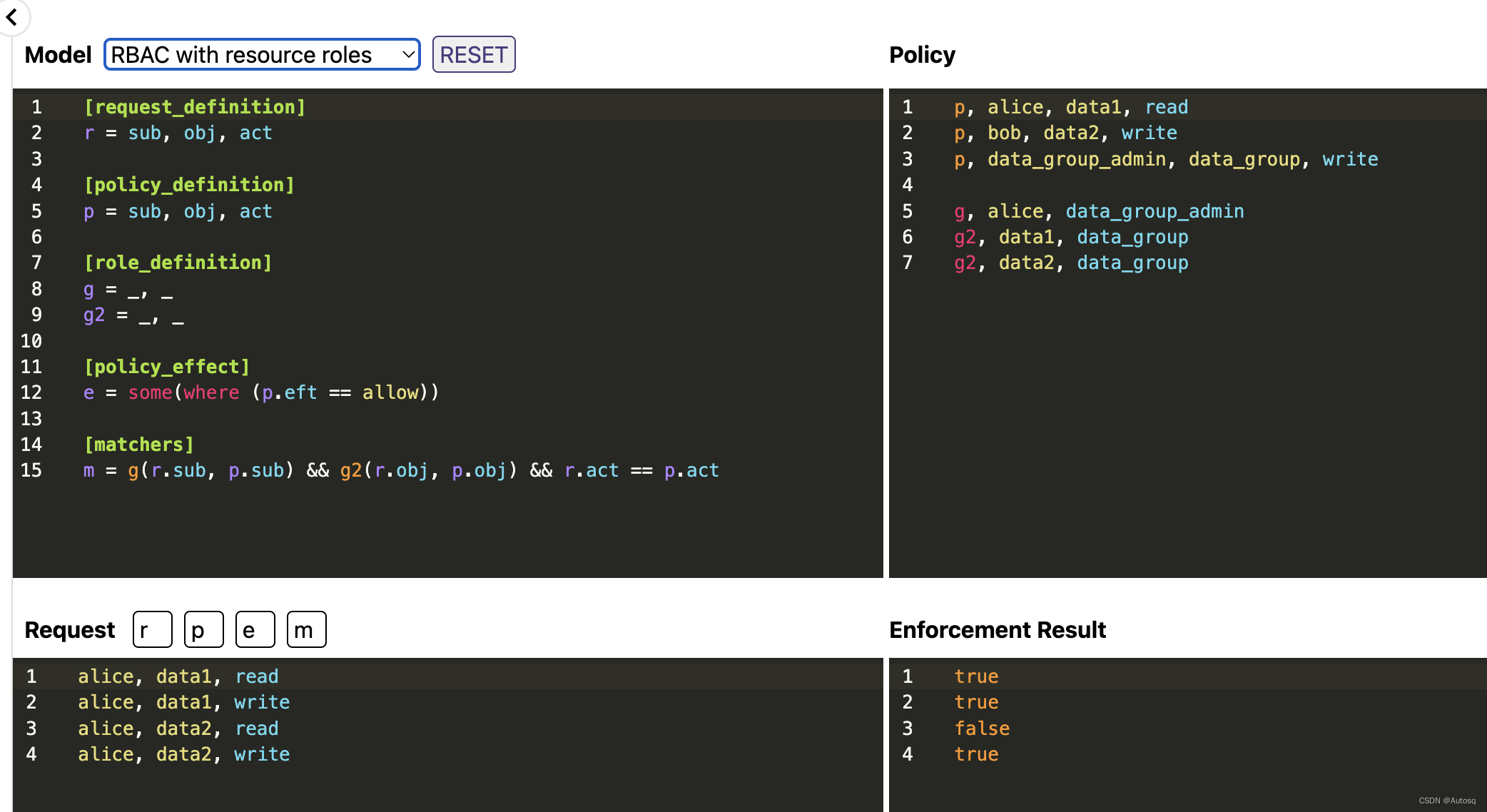Click the data_group_admin policy line 3
This screenshot has height=812, width=1487.
point(1166,159)
